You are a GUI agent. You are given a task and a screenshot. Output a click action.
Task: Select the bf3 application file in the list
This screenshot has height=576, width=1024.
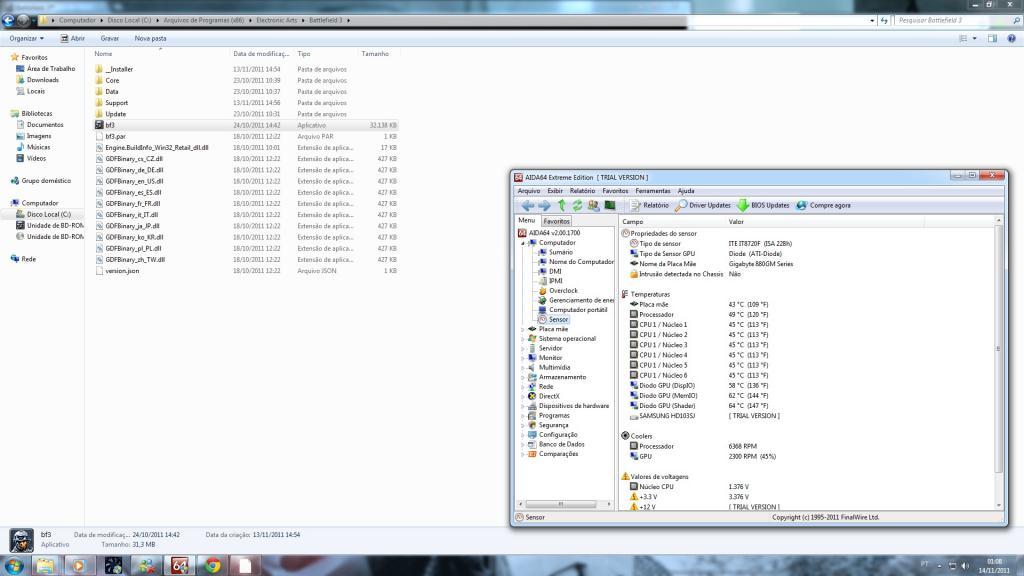[246, 125]
